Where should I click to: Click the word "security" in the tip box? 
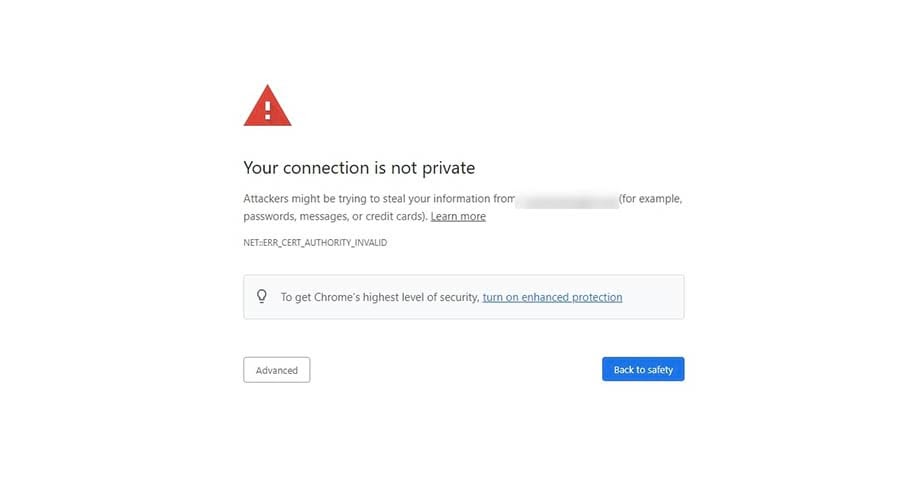point(457,297)
